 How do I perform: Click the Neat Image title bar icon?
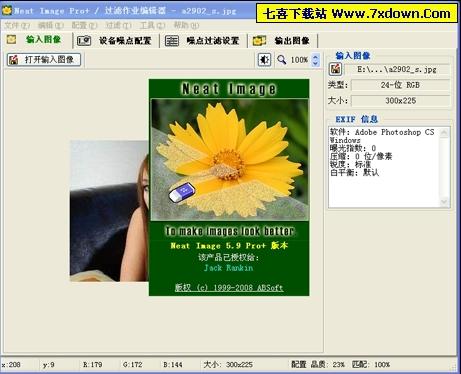point(7,10)
